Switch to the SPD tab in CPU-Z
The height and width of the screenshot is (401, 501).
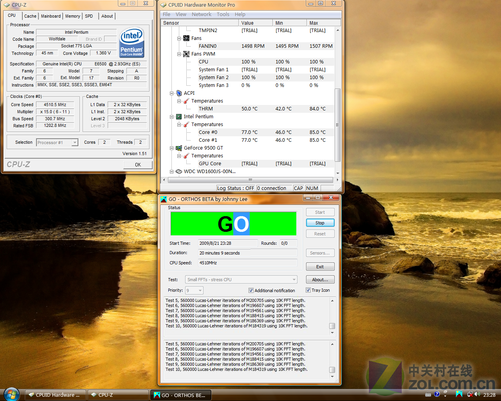point(89,16)
